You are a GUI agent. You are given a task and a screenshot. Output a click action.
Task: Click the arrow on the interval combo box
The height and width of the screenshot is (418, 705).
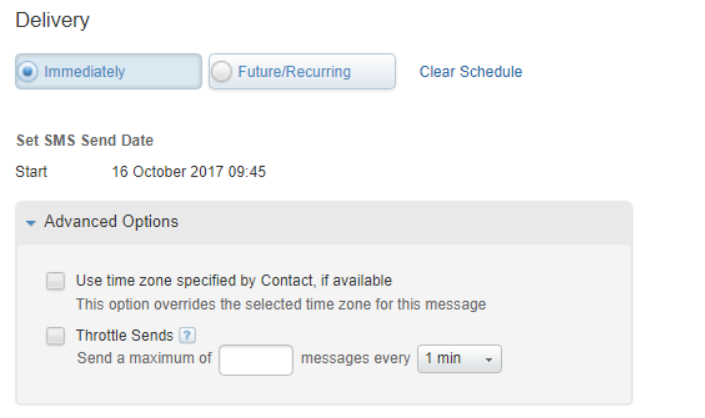pos(489,360)
